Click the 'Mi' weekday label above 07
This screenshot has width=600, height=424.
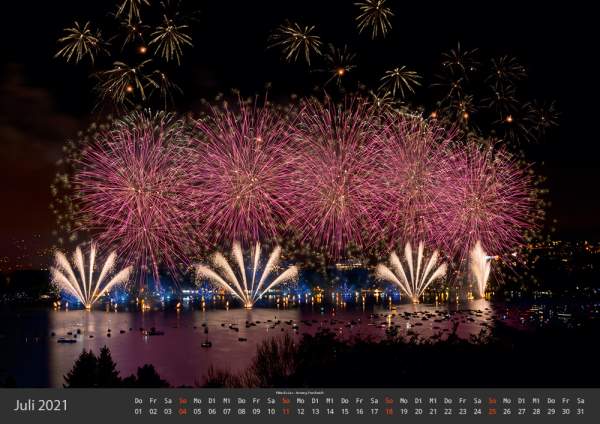(227, 401)
